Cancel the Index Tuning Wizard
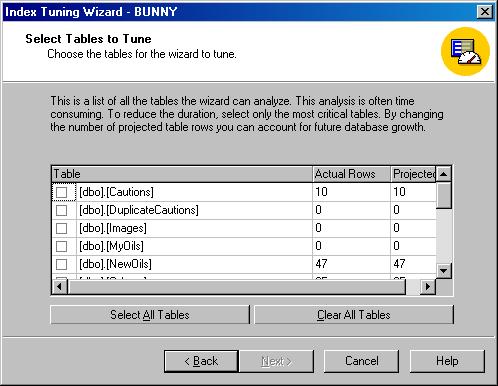 click(362, 361)
